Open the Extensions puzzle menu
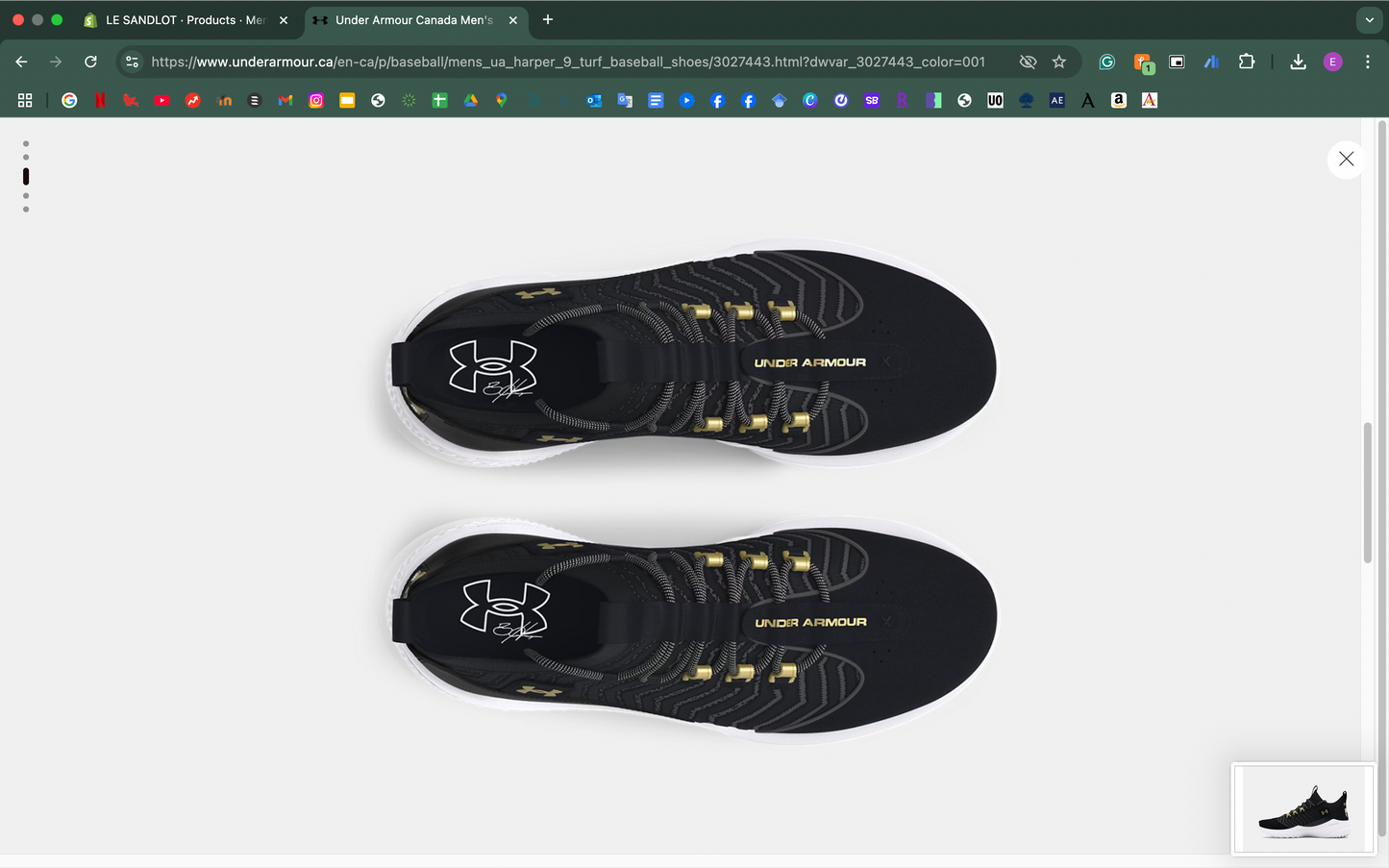The width and height of the screenshot is (1389, 868). [x=1247, y=62]
